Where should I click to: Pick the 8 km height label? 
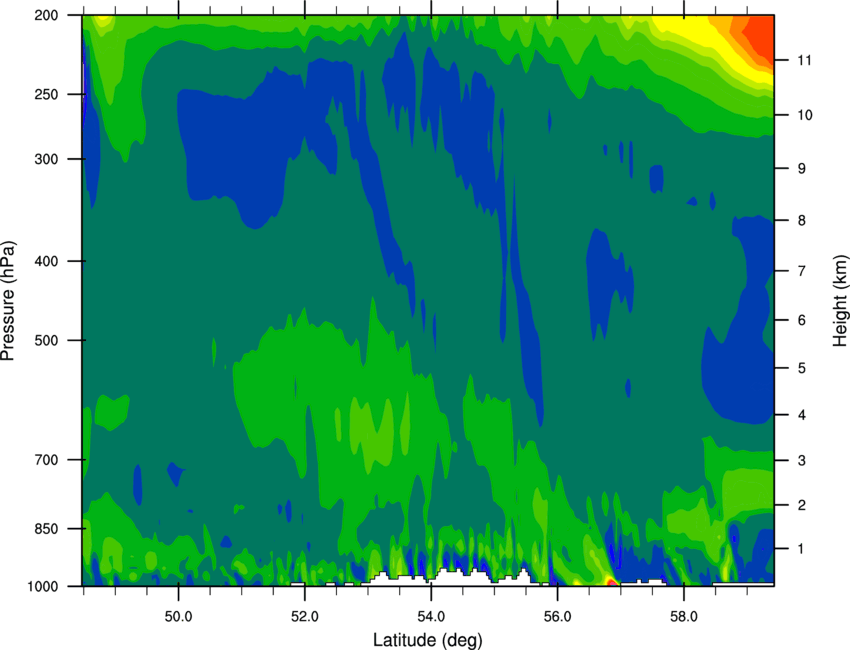click(x=802, y=220)
